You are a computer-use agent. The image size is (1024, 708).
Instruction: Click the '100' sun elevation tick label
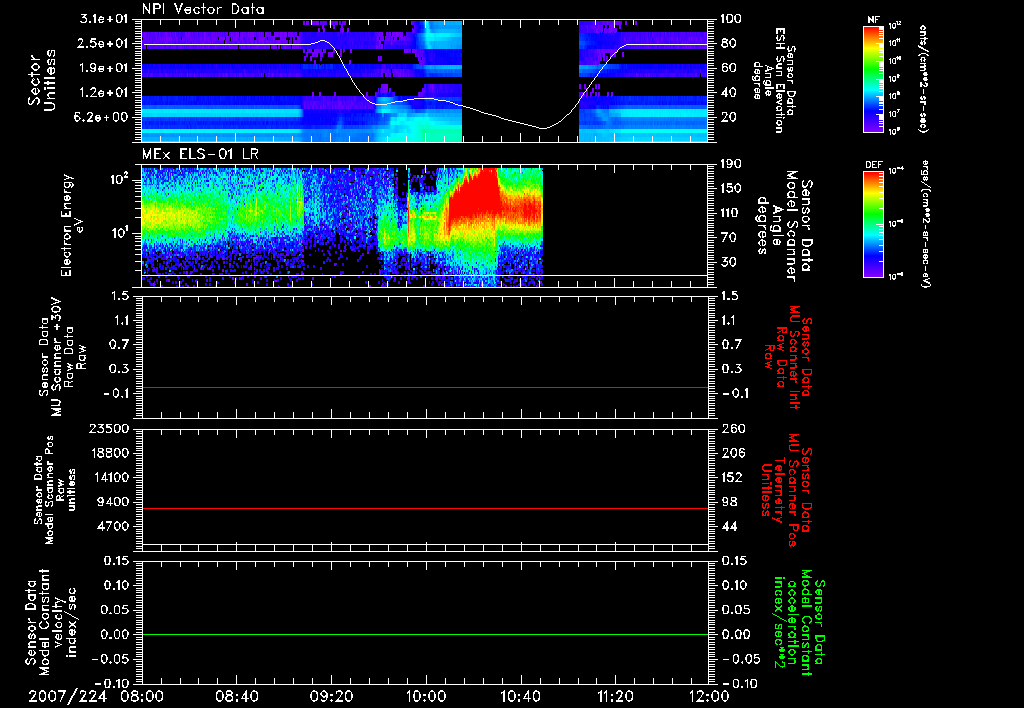(x=730, y=19)
